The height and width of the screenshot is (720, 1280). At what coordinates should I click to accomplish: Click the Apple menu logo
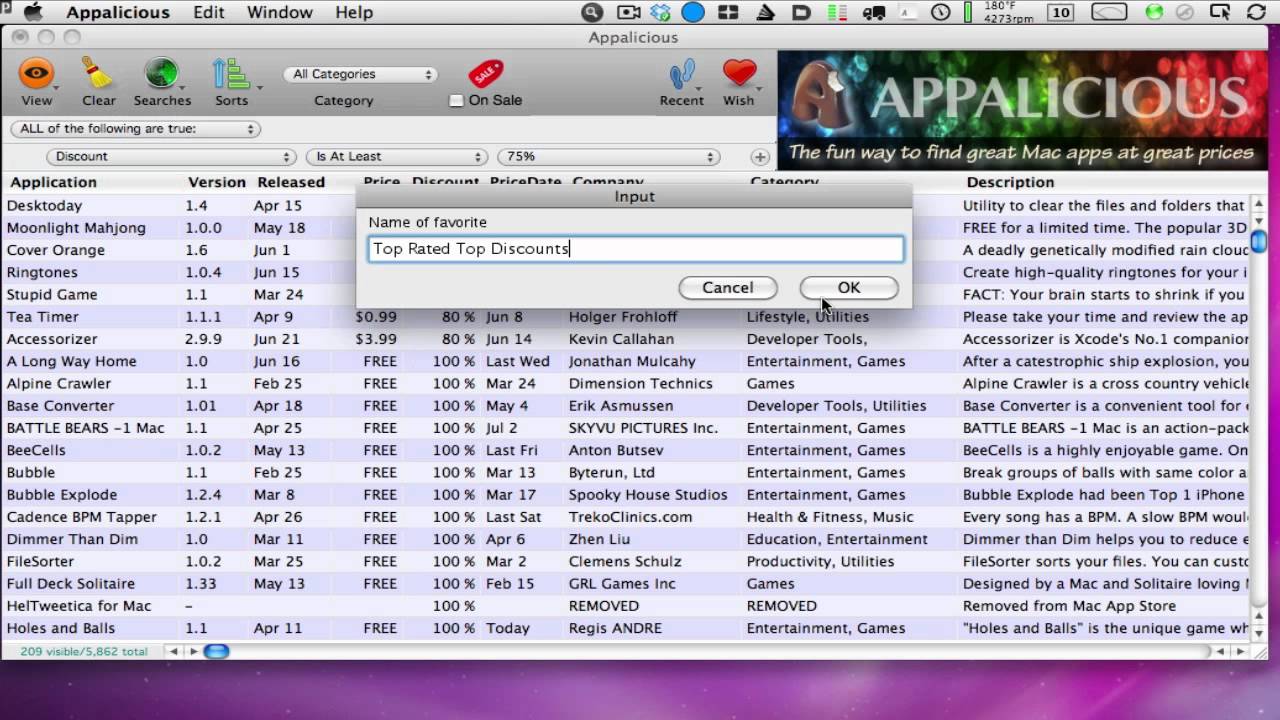point(32,12)
